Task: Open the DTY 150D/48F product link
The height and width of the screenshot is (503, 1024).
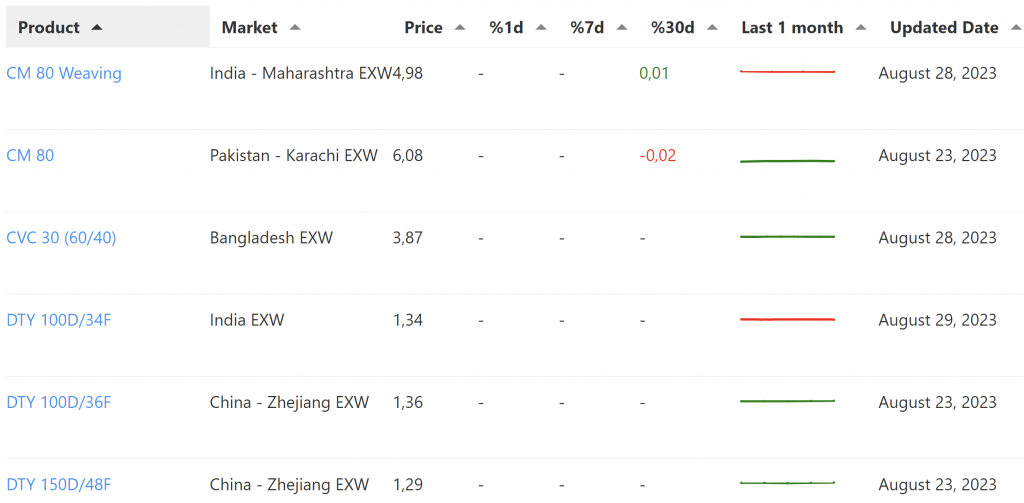Action: pyautogui.click(x=58, y=485)
